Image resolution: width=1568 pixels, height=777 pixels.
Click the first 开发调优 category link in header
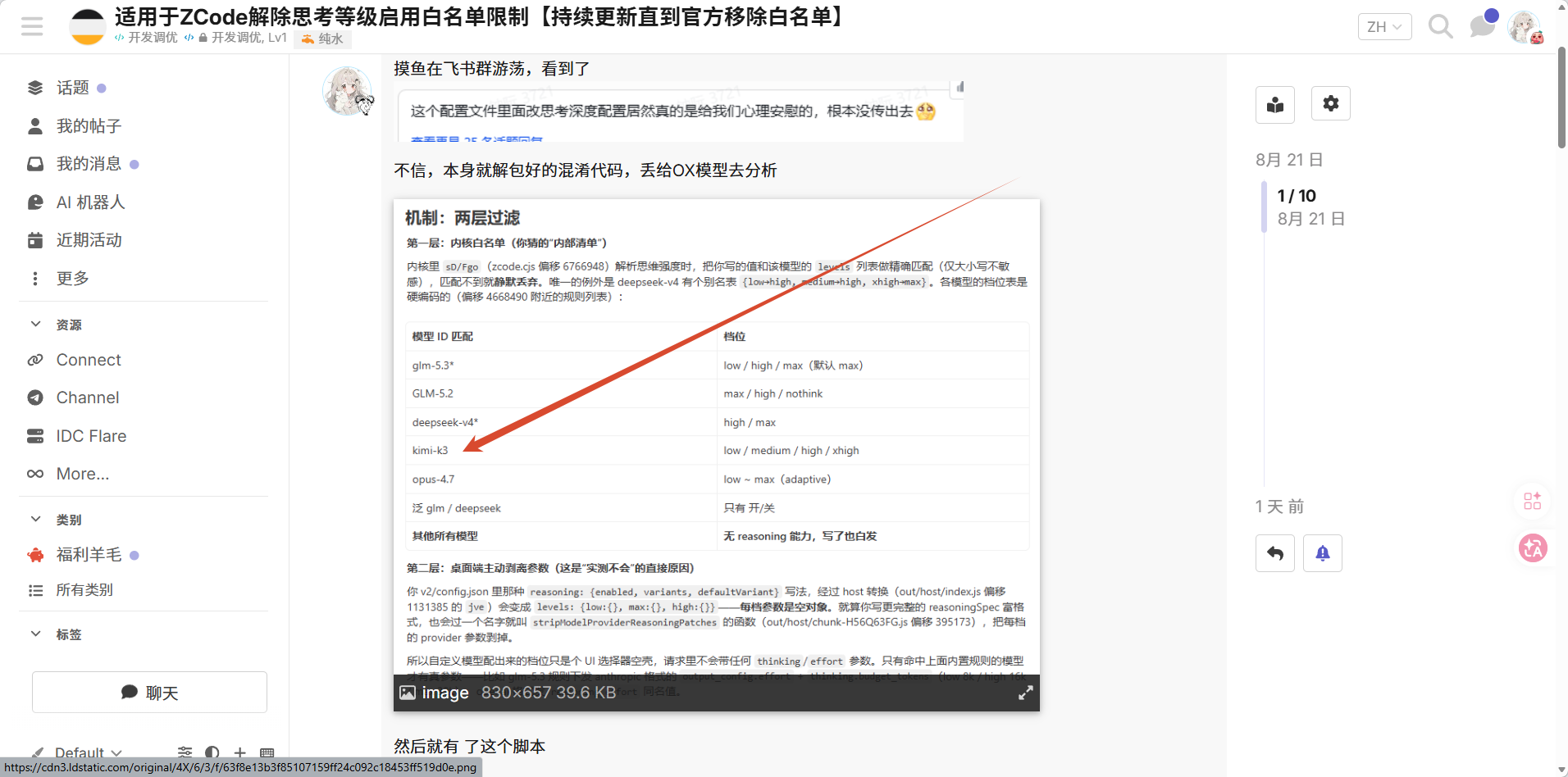[x=146, y=38]
